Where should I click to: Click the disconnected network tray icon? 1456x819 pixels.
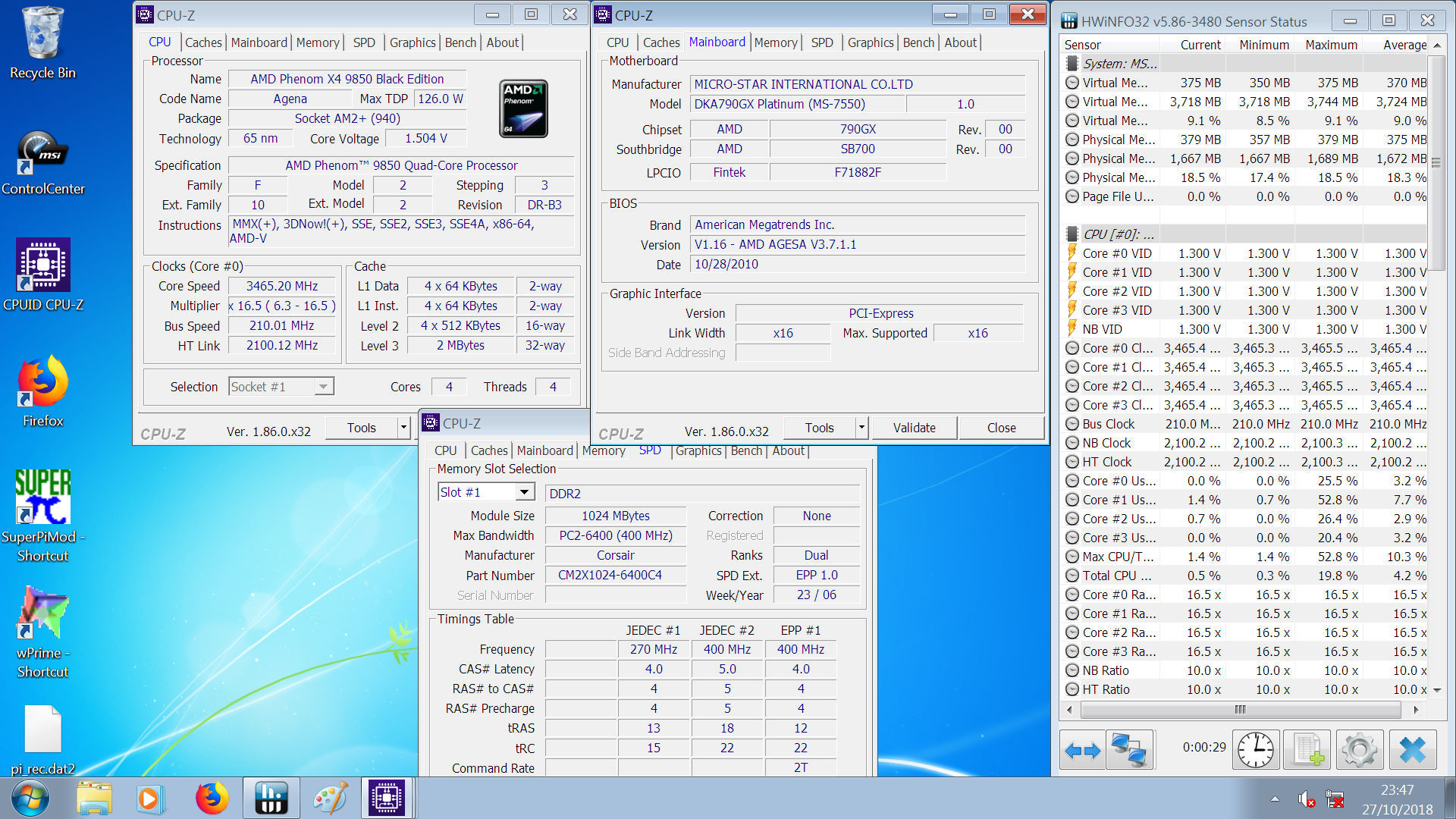tap(1335, 799)
